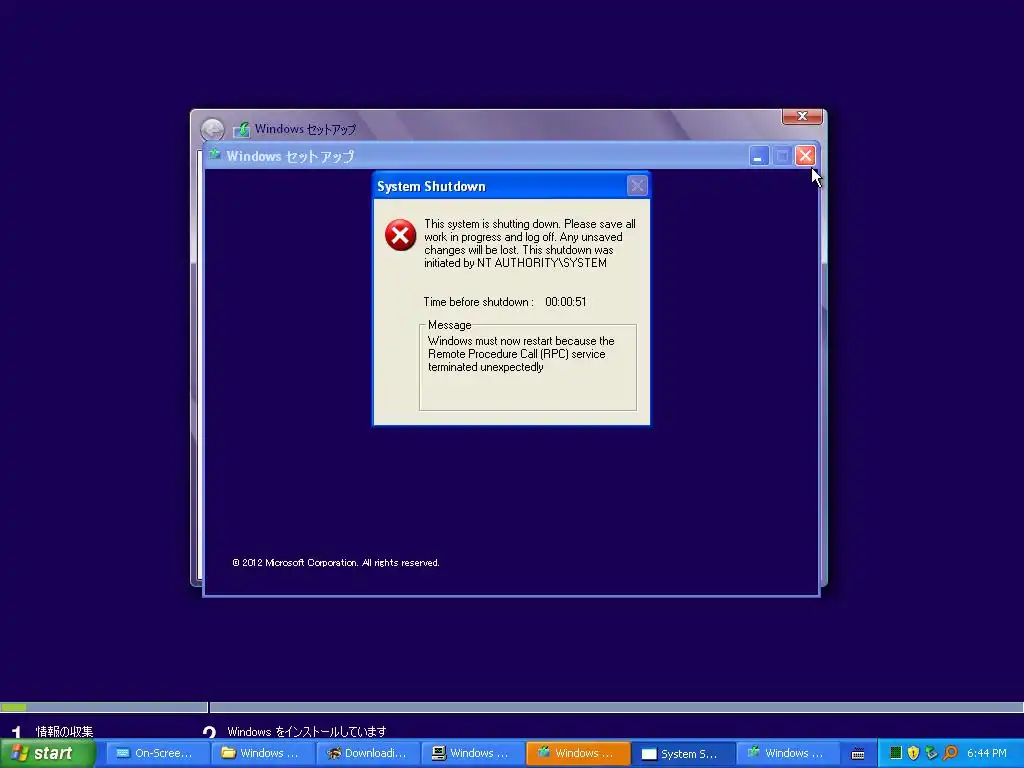
Task: Open the folder-icon Windows taskbar button
Action: pyautogui.click(x=263, y=753)
